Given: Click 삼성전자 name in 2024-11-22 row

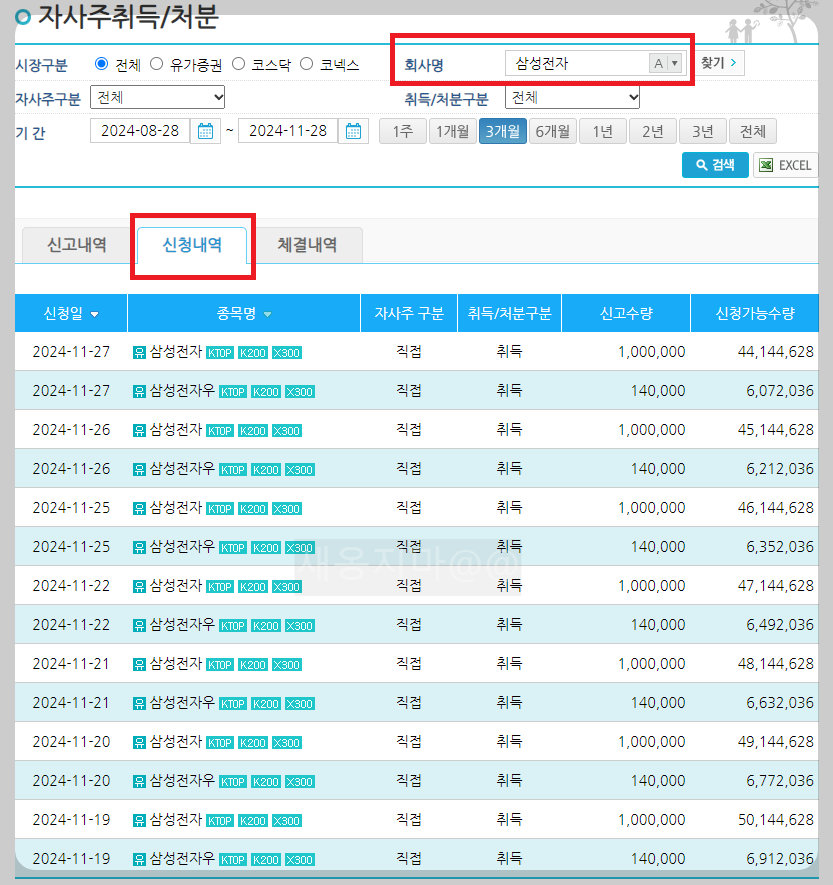Looking at the screenshot, I should (x=176, y=586).
